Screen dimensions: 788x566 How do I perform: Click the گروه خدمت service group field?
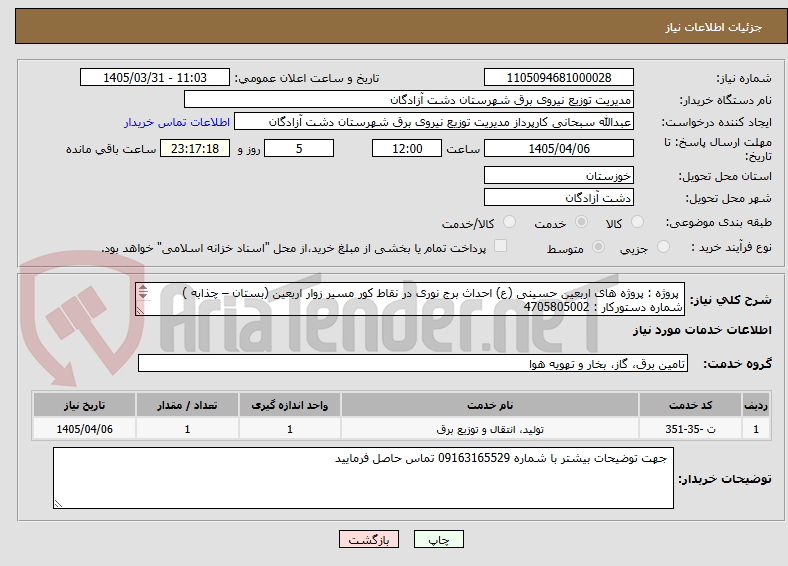pyautogui.click(x=413, y=363)
